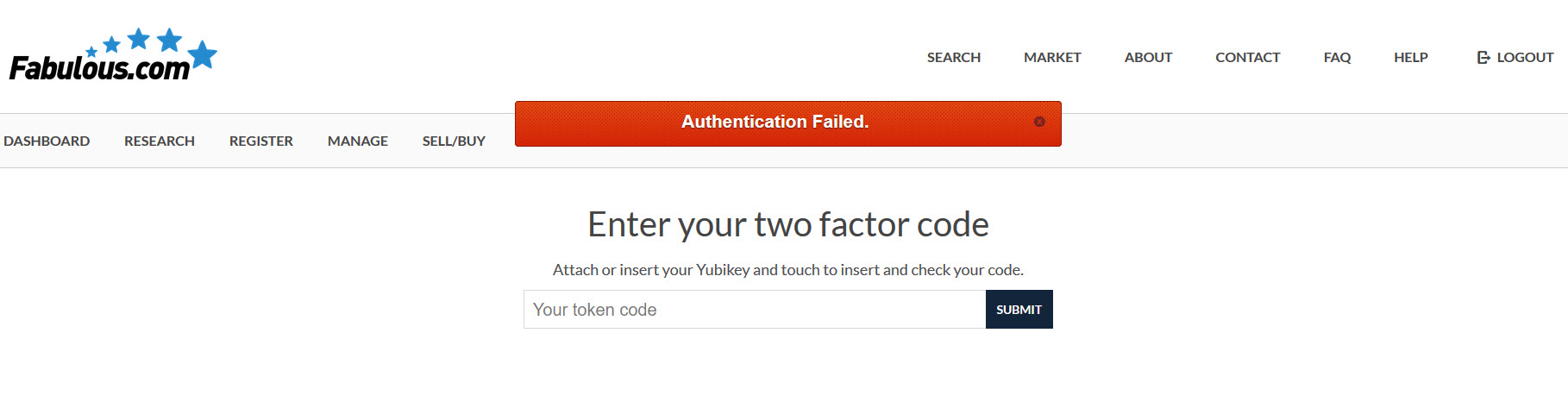This screenshot has height=402, width=1568.
Task: Open the SEARCH page
Action: [954, 58]
